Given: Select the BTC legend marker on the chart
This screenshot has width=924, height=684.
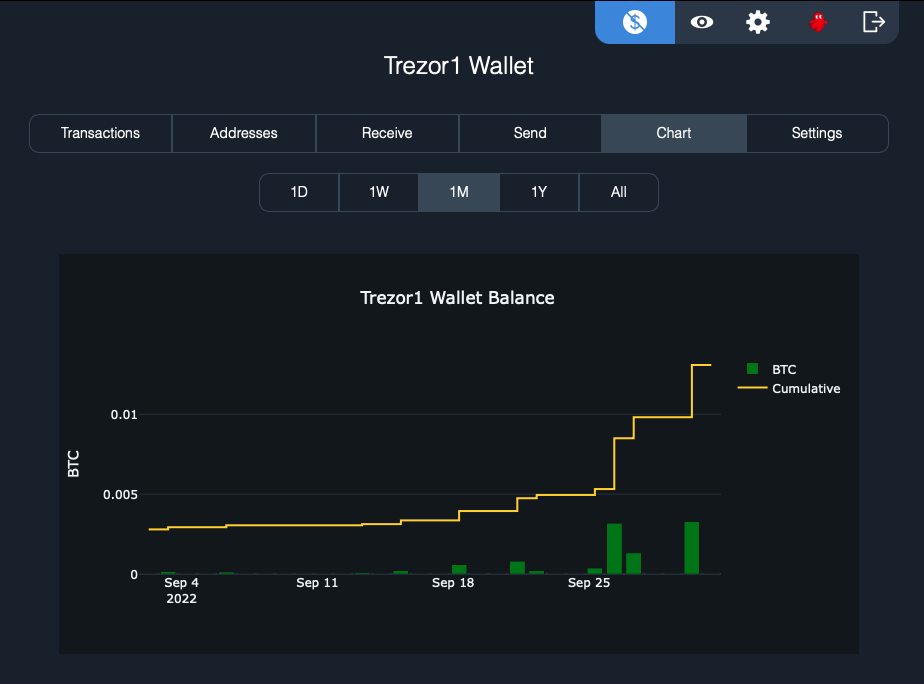Looking at the screenshot, I should (751, 368).
